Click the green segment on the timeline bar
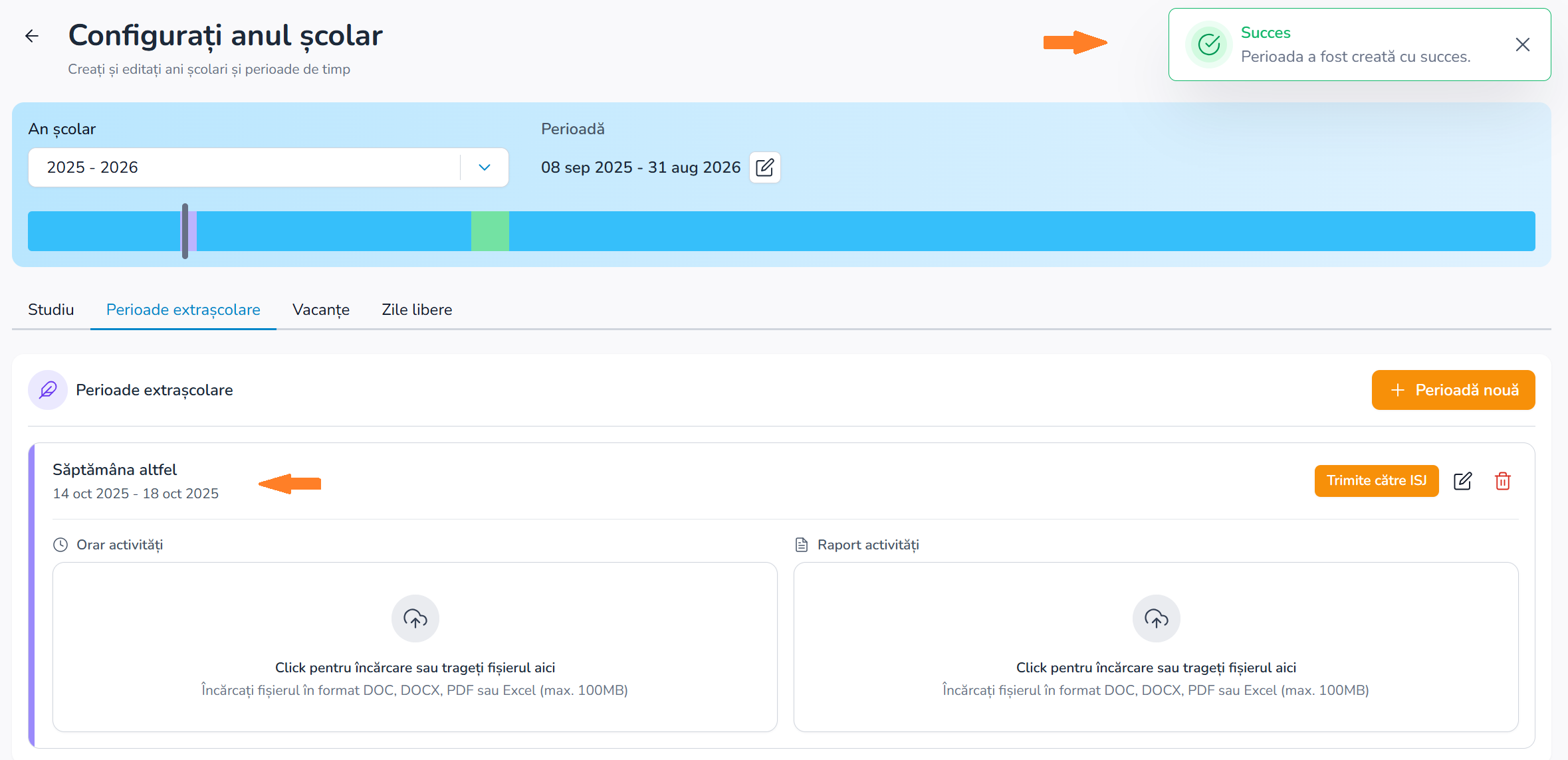The height and width of the screenshot is (760, 1568). point(490,231)
